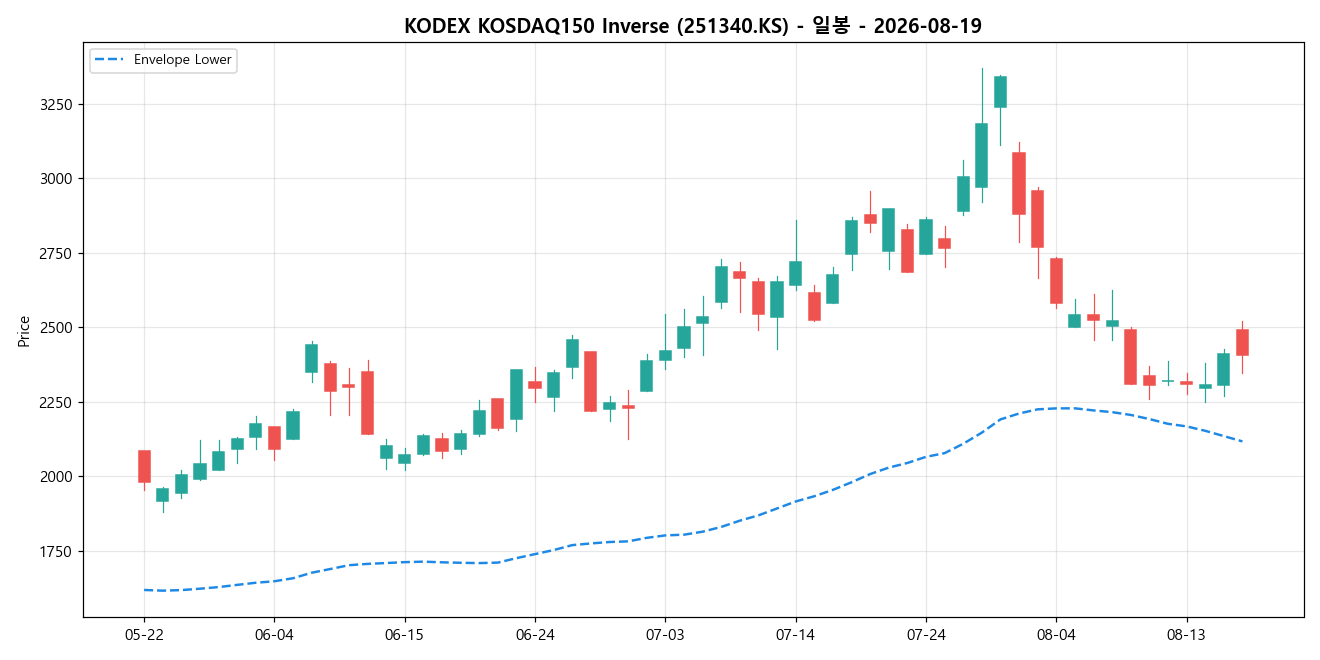Click the 2000 y-axis tick label
Image resolution: width=1320 pixels, height=660 pixels.
tap(57, 477)
